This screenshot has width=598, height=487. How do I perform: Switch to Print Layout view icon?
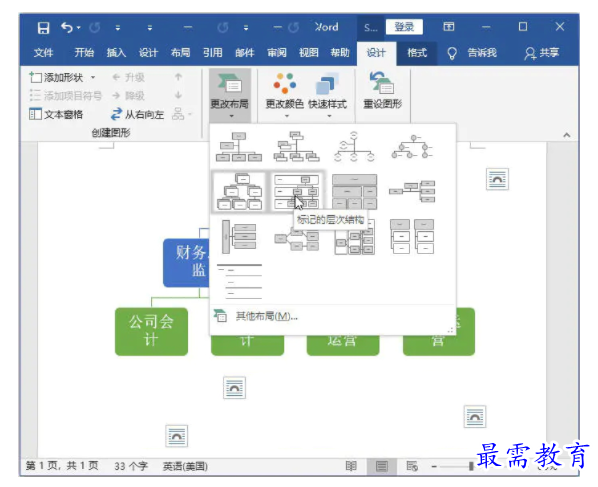(x=381, y=466)
